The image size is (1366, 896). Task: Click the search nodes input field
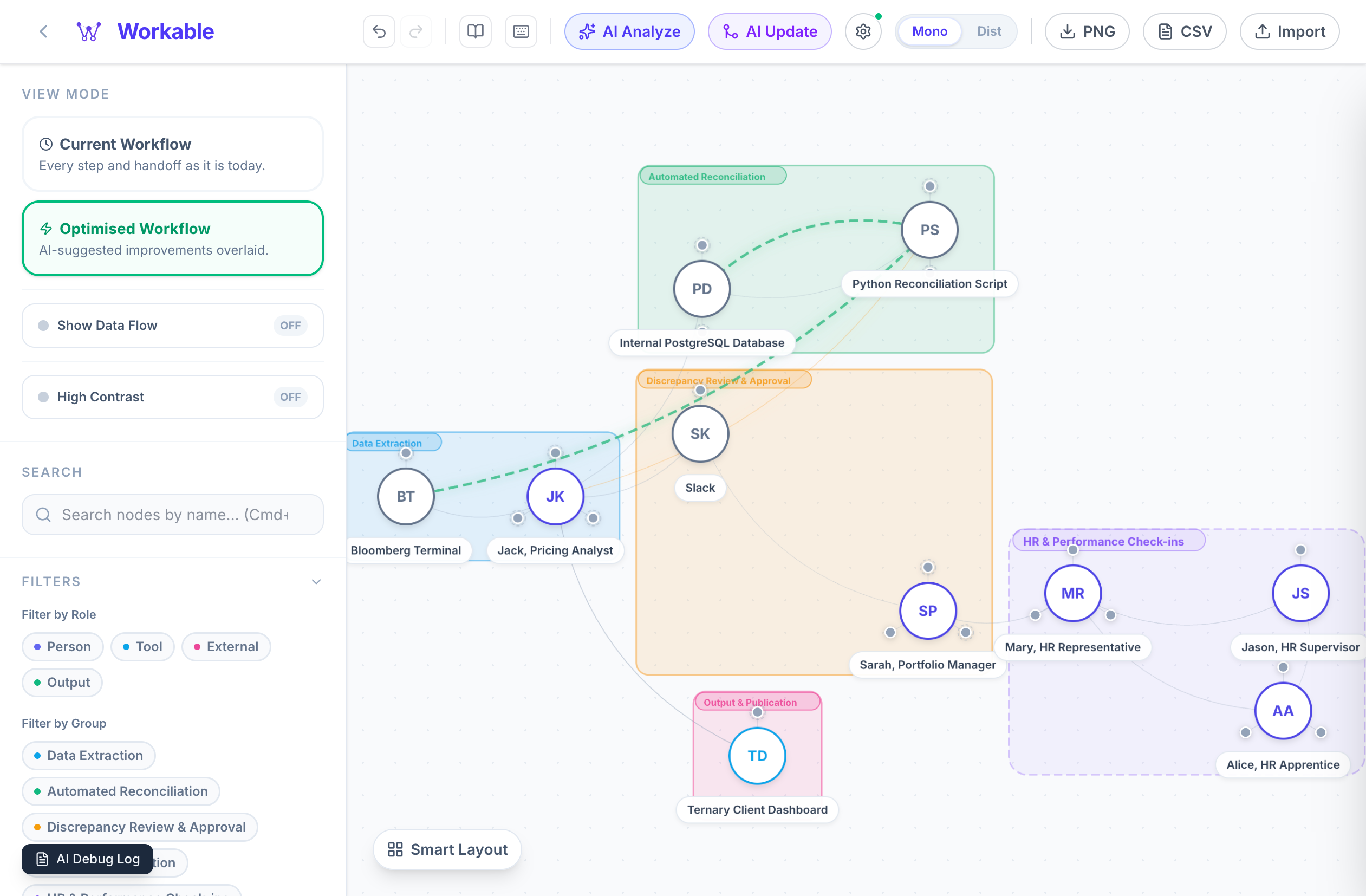point(173,514)
